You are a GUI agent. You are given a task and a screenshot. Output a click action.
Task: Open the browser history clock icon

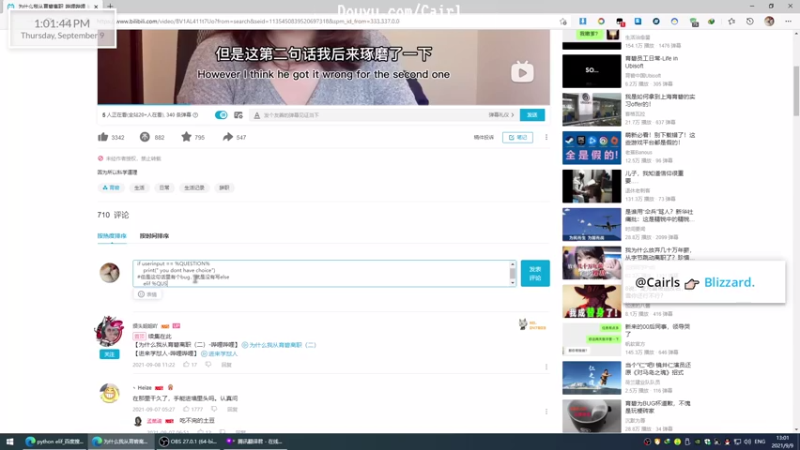coord(749,21)
